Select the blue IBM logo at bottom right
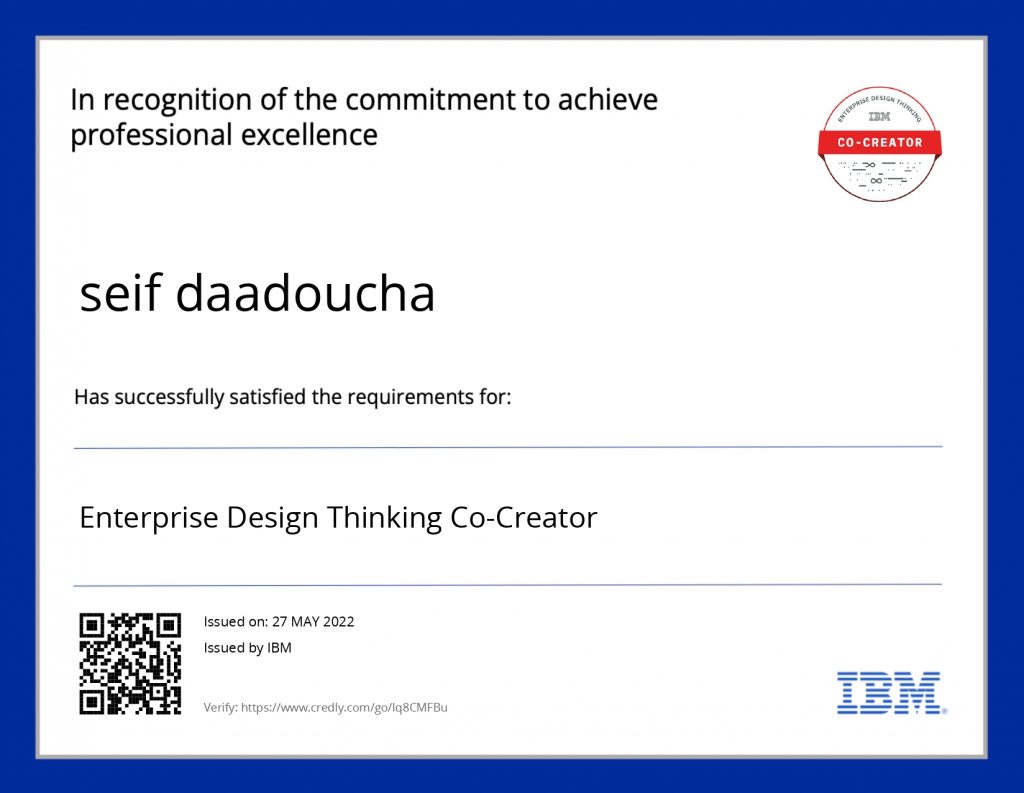 888,691
